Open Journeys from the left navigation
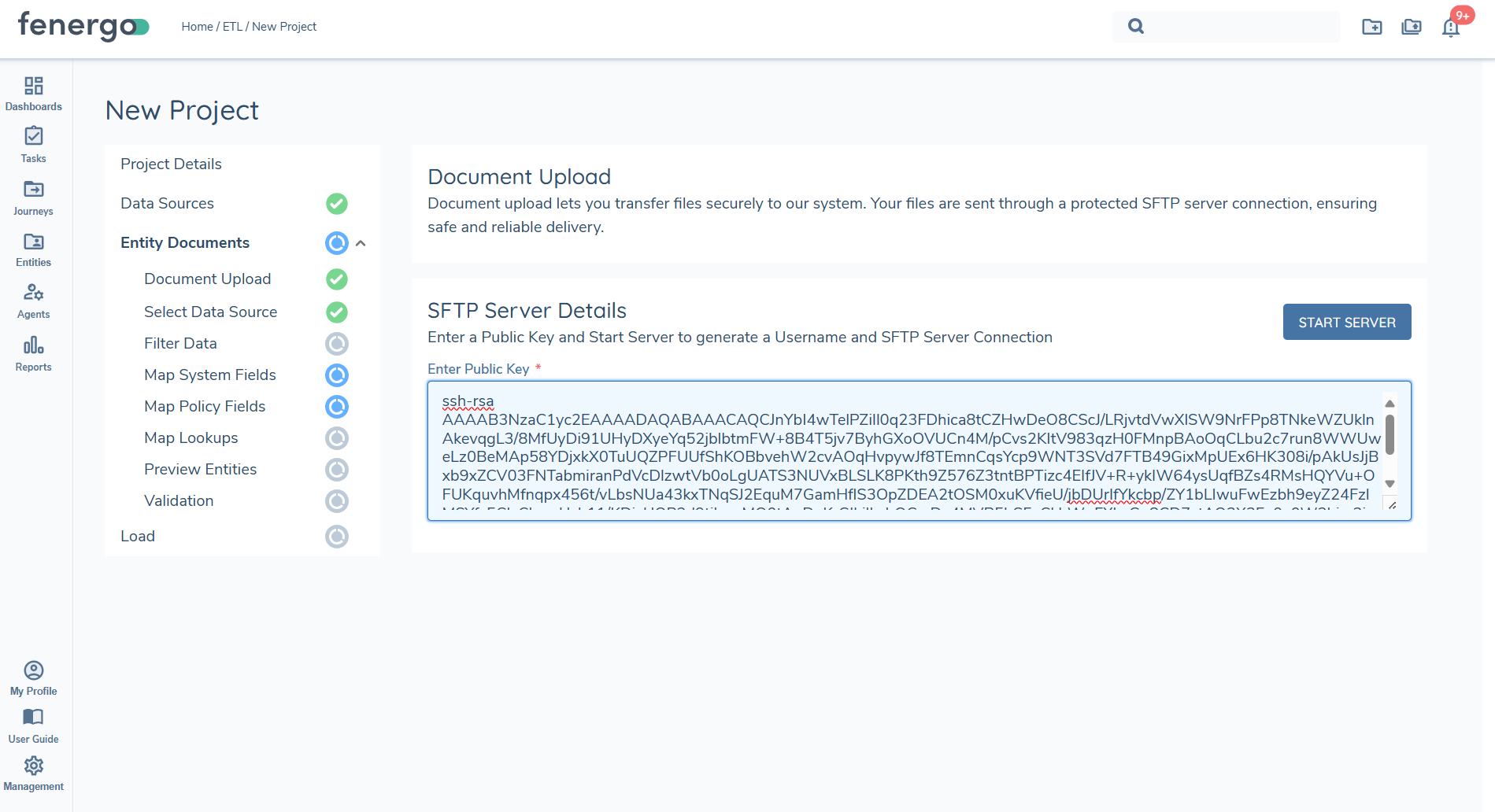 click(33, 197)
